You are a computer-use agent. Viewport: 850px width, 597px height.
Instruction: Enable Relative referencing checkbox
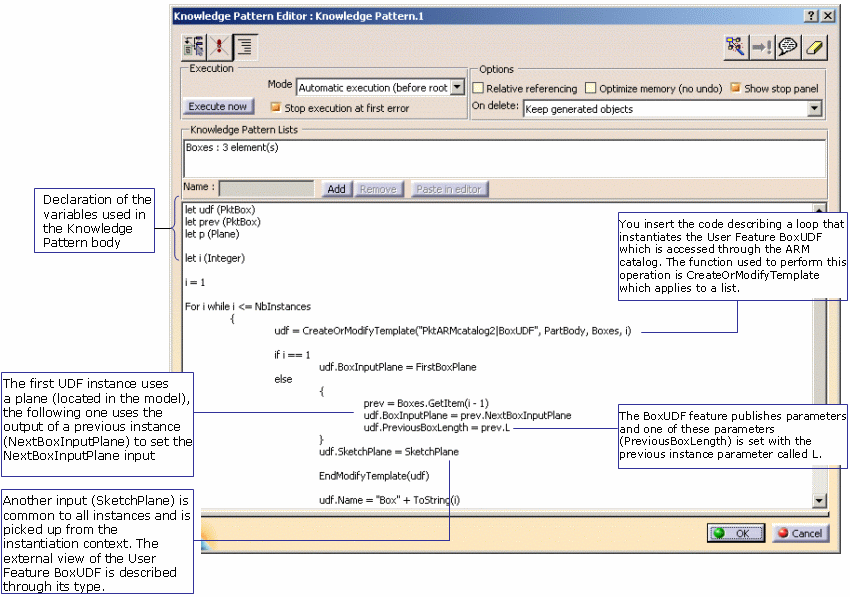(478, 89)
